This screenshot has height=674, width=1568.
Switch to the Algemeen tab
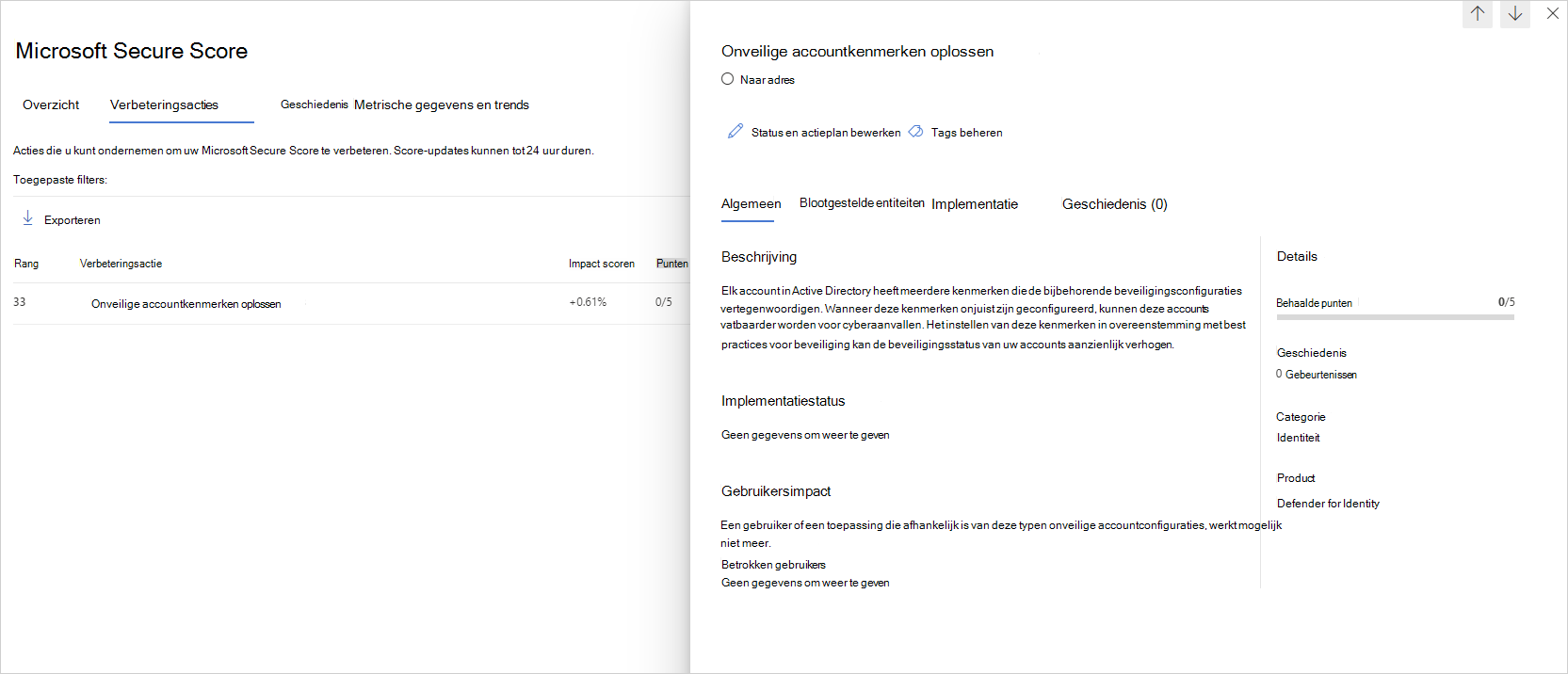point(751,204)
